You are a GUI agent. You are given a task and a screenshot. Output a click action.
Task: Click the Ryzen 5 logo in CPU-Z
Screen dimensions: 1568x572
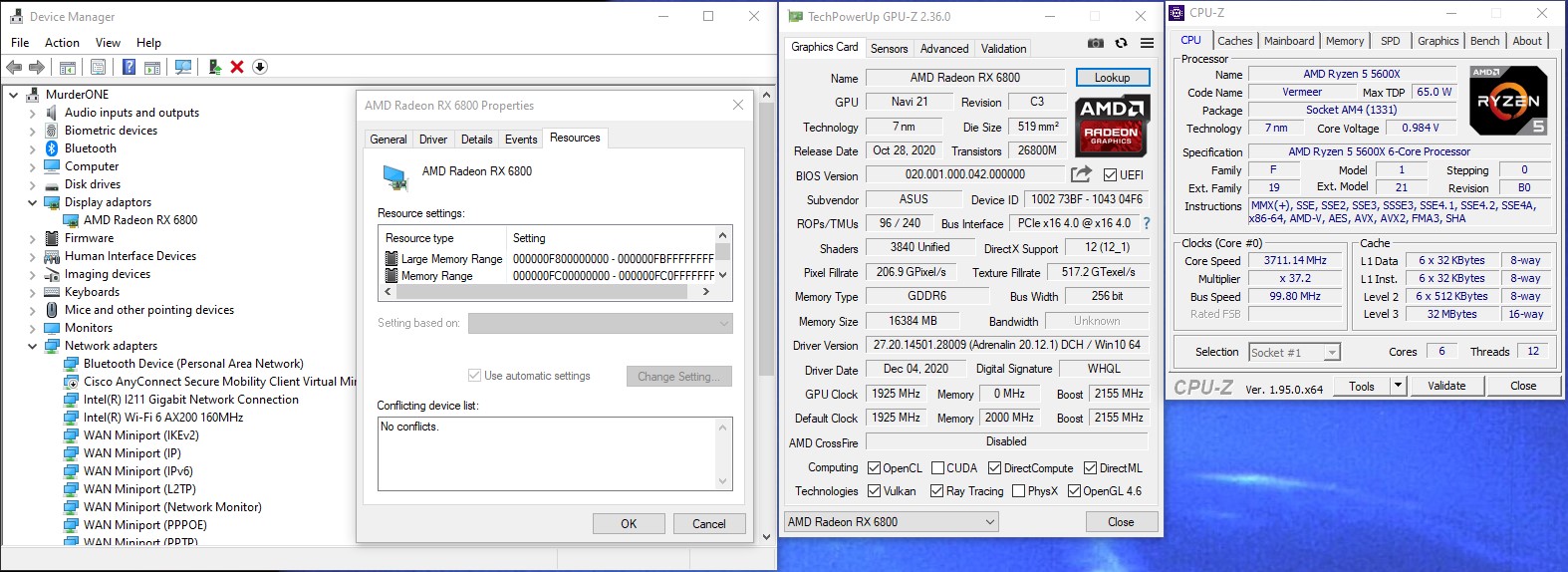(1508, 101)
